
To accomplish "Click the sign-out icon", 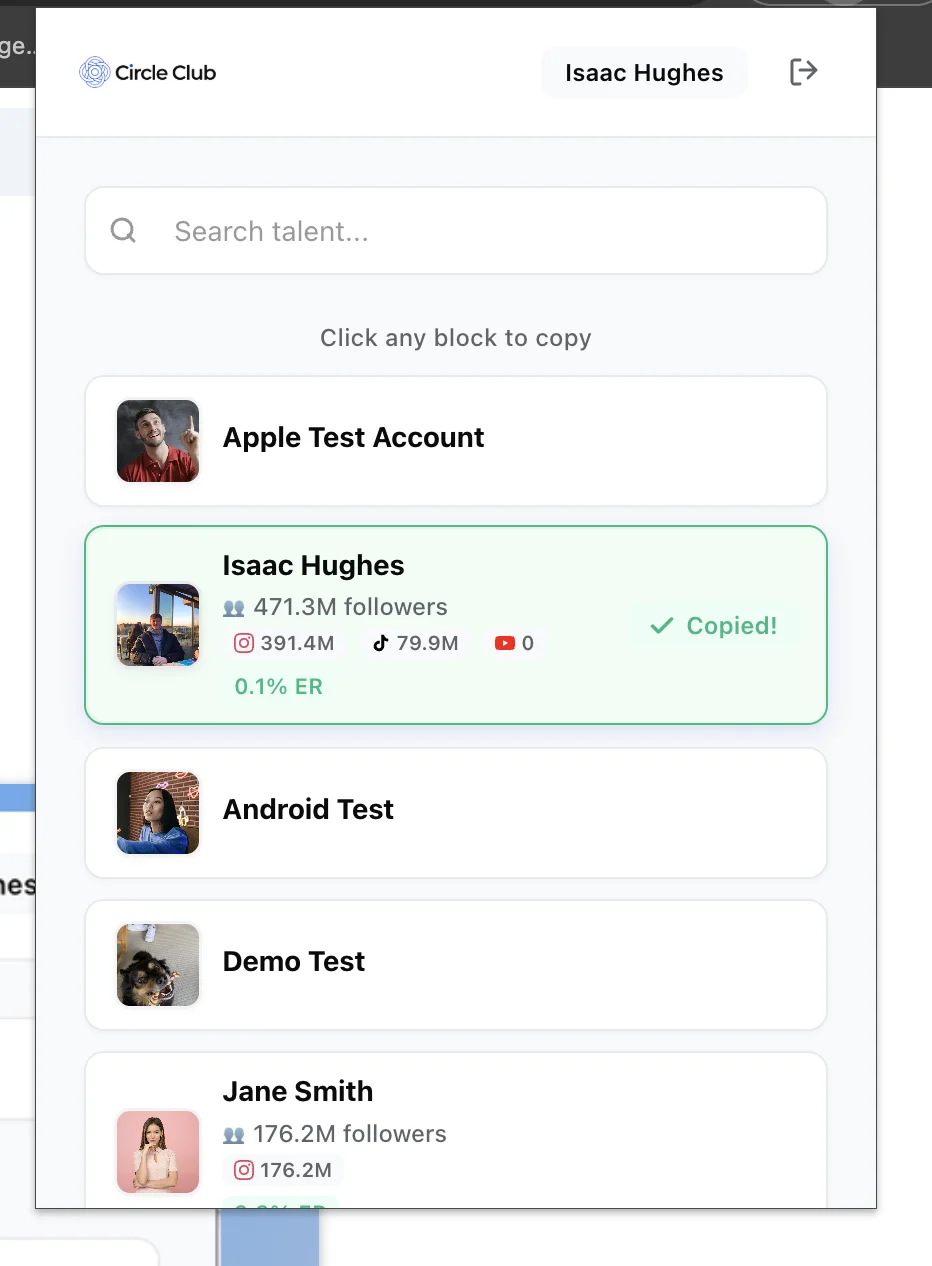I will pyautogui.click(x=803, y=71).
